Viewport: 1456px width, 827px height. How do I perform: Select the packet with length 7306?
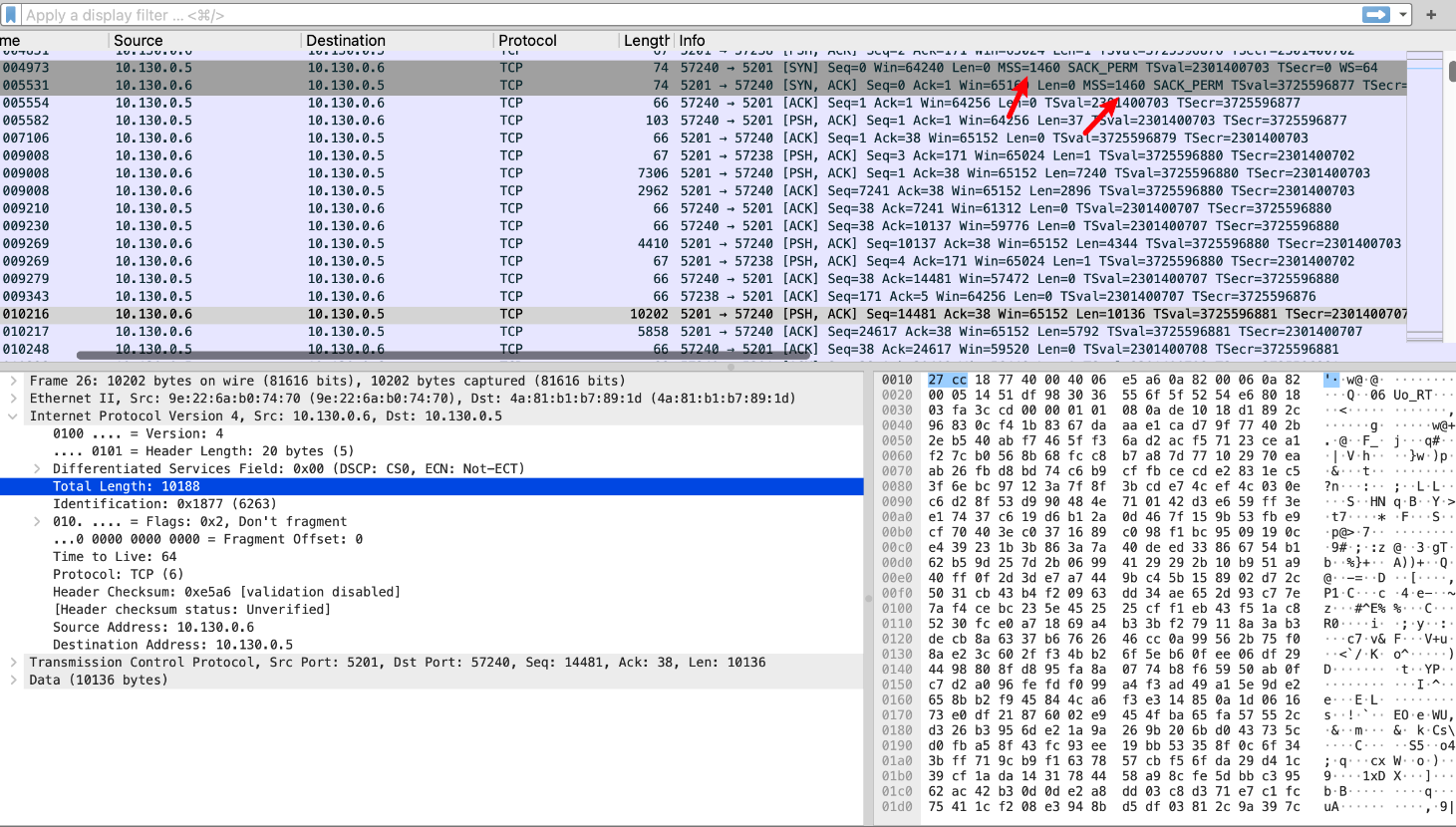pos(704,173)
